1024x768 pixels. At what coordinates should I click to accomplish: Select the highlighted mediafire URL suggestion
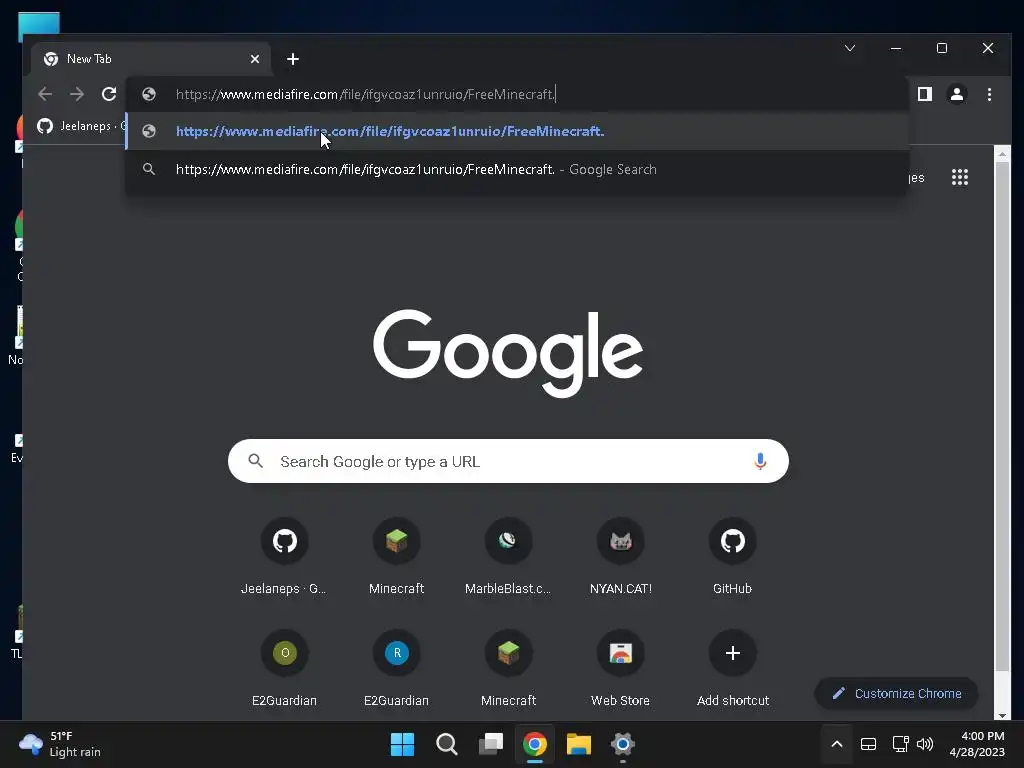pyautogui.click(x=517, y=131)
